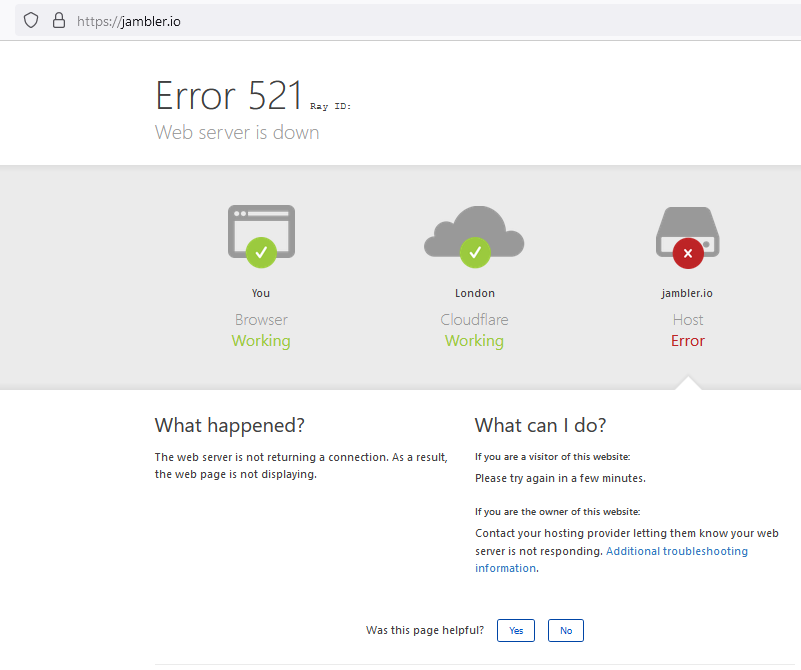Answer No to page helpful question
The image size is (801, 670).
(566, 631)
